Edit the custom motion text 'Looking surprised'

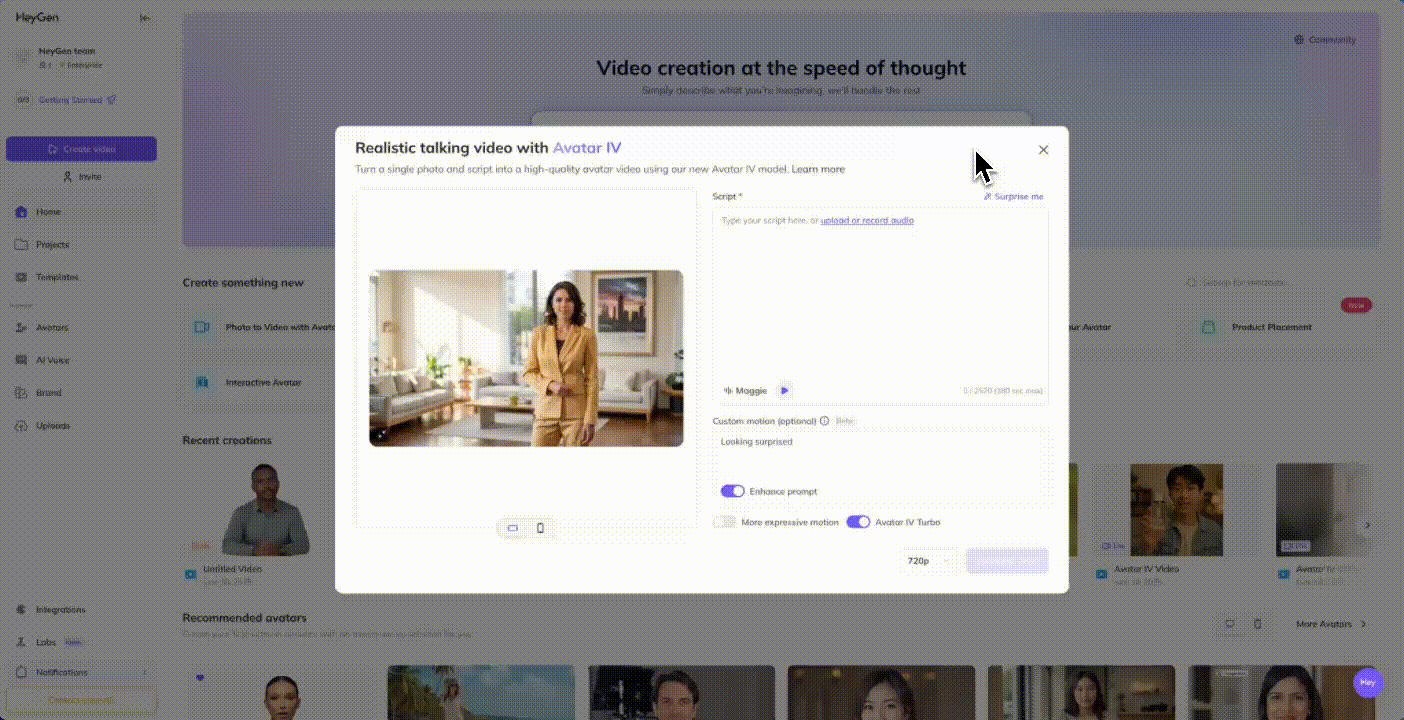point(880,455)
